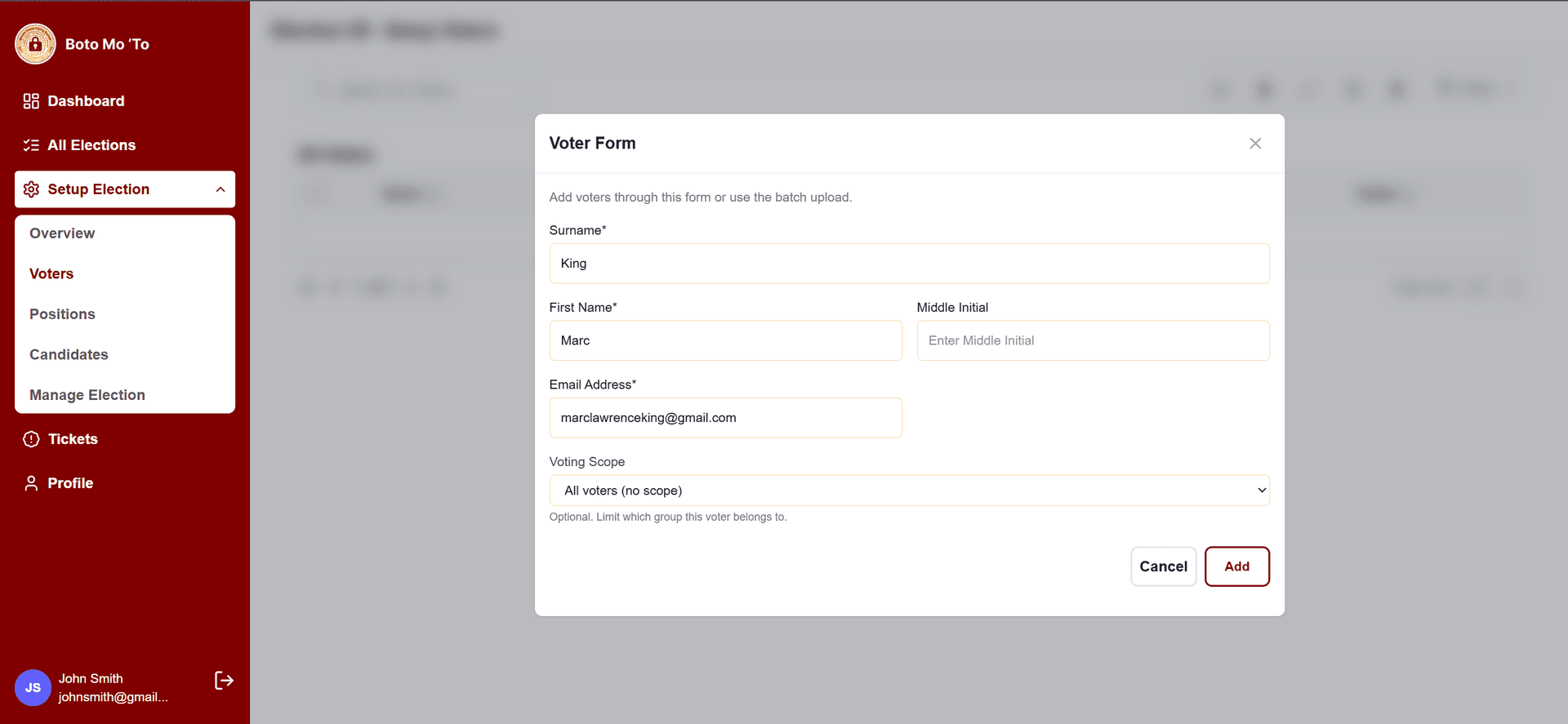The width and height of the screenshot is (1568, 724).
Task: Click the Setup Election gear icon
Action: pyautogui.click(x=31, y=189)
